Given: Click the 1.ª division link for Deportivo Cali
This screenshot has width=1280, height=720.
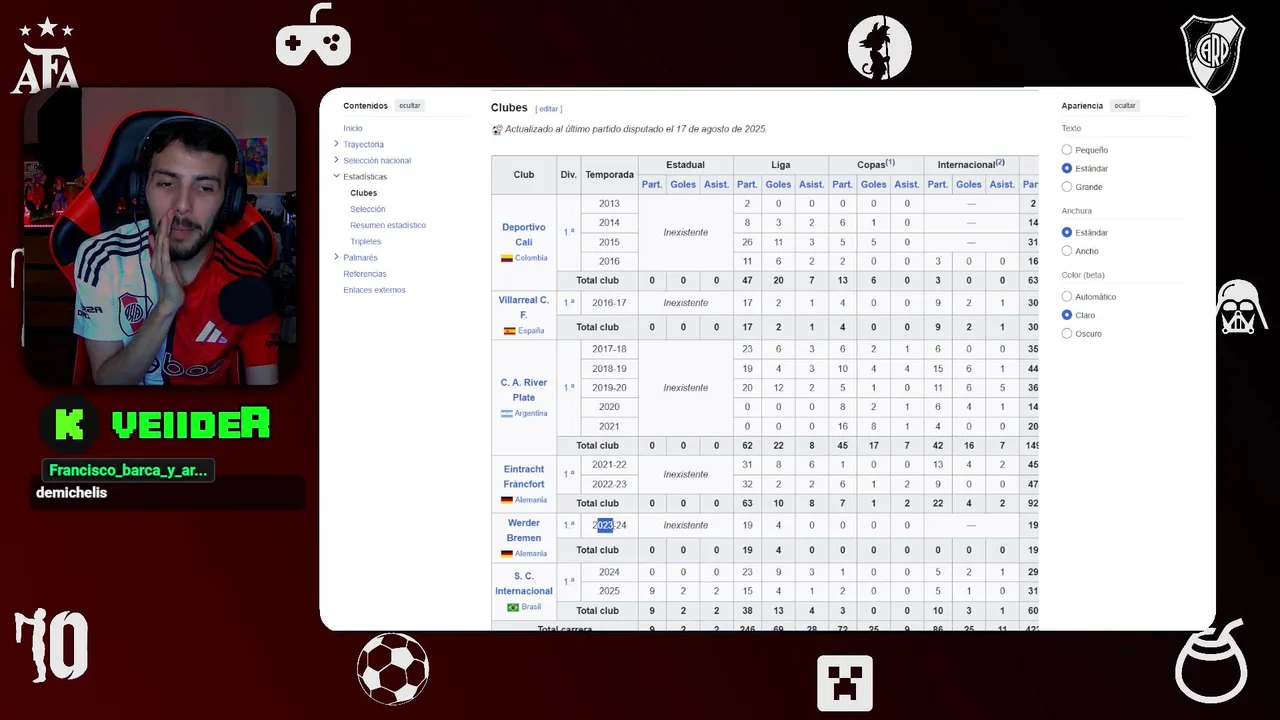Looking at the screenshot, I should (x=569, y=232).
